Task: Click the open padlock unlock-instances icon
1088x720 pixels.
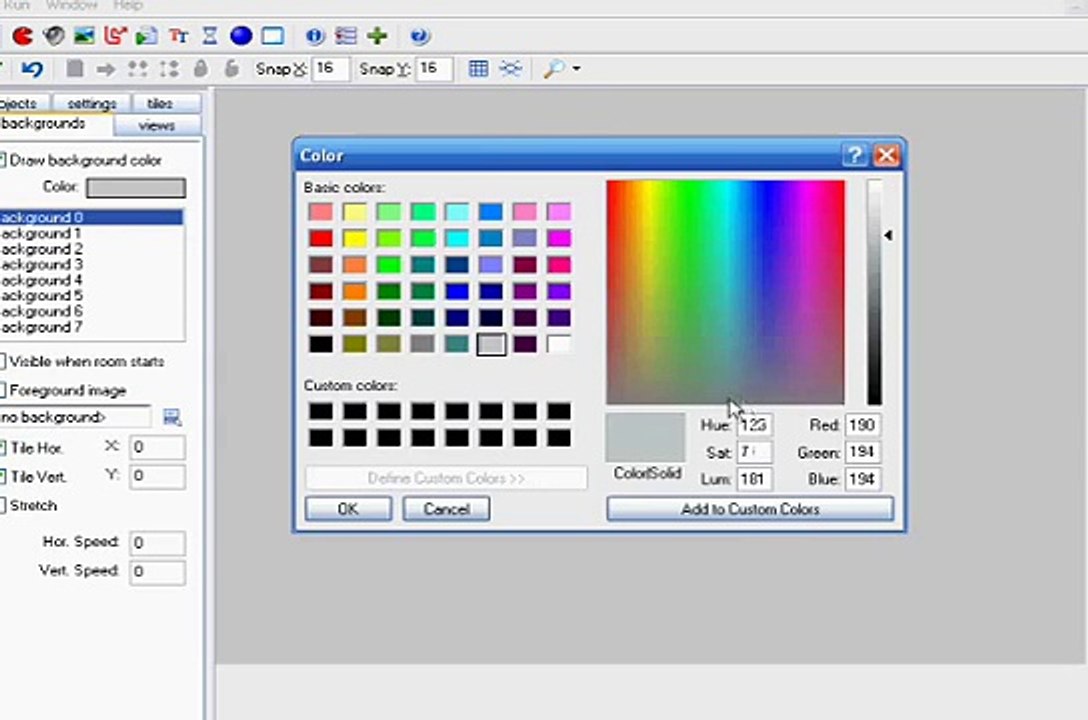Action: pyautogui.click(x=232, y=69)
